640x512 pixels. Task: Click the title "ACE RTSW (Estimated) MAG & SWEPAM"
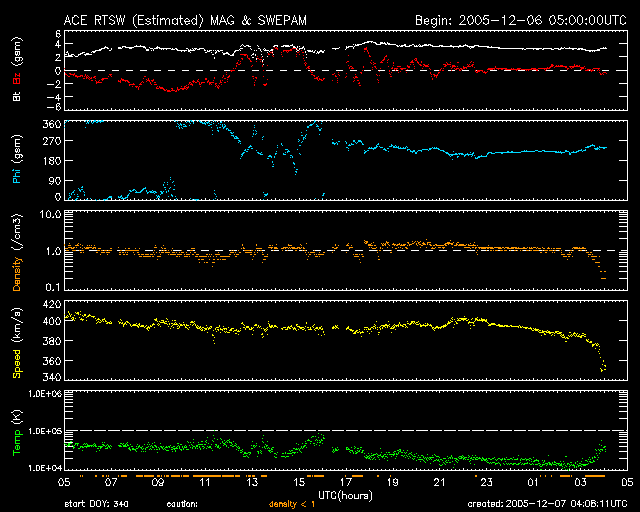point(185,20)
